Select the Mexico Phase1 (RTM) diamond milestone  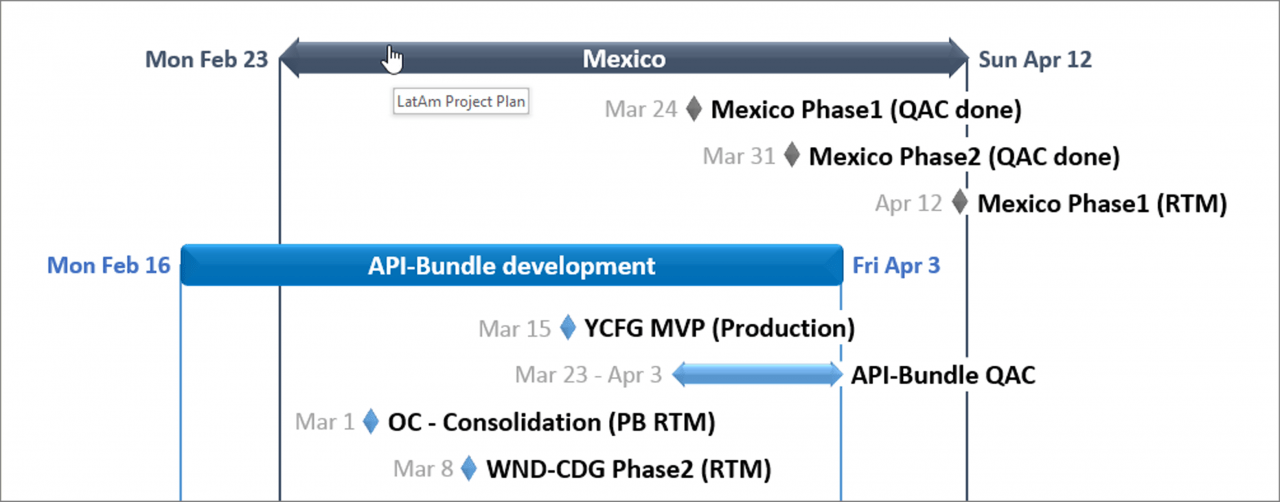pos(960,203)
